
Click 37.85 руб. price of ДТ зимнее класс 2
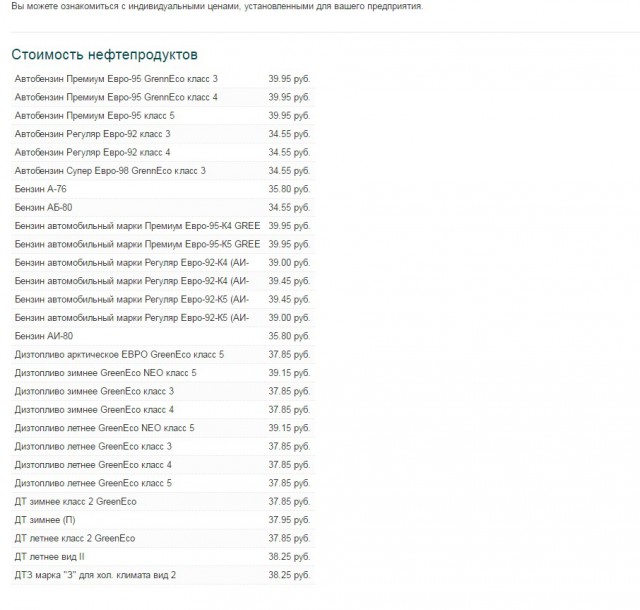(x=289, y=501)
